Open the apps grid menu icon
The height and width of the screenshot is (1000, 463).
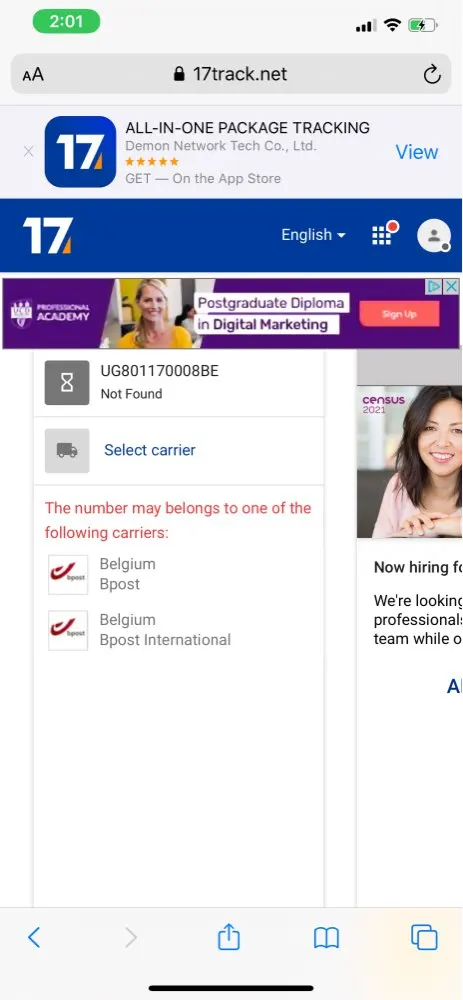(x=385, y=233)
